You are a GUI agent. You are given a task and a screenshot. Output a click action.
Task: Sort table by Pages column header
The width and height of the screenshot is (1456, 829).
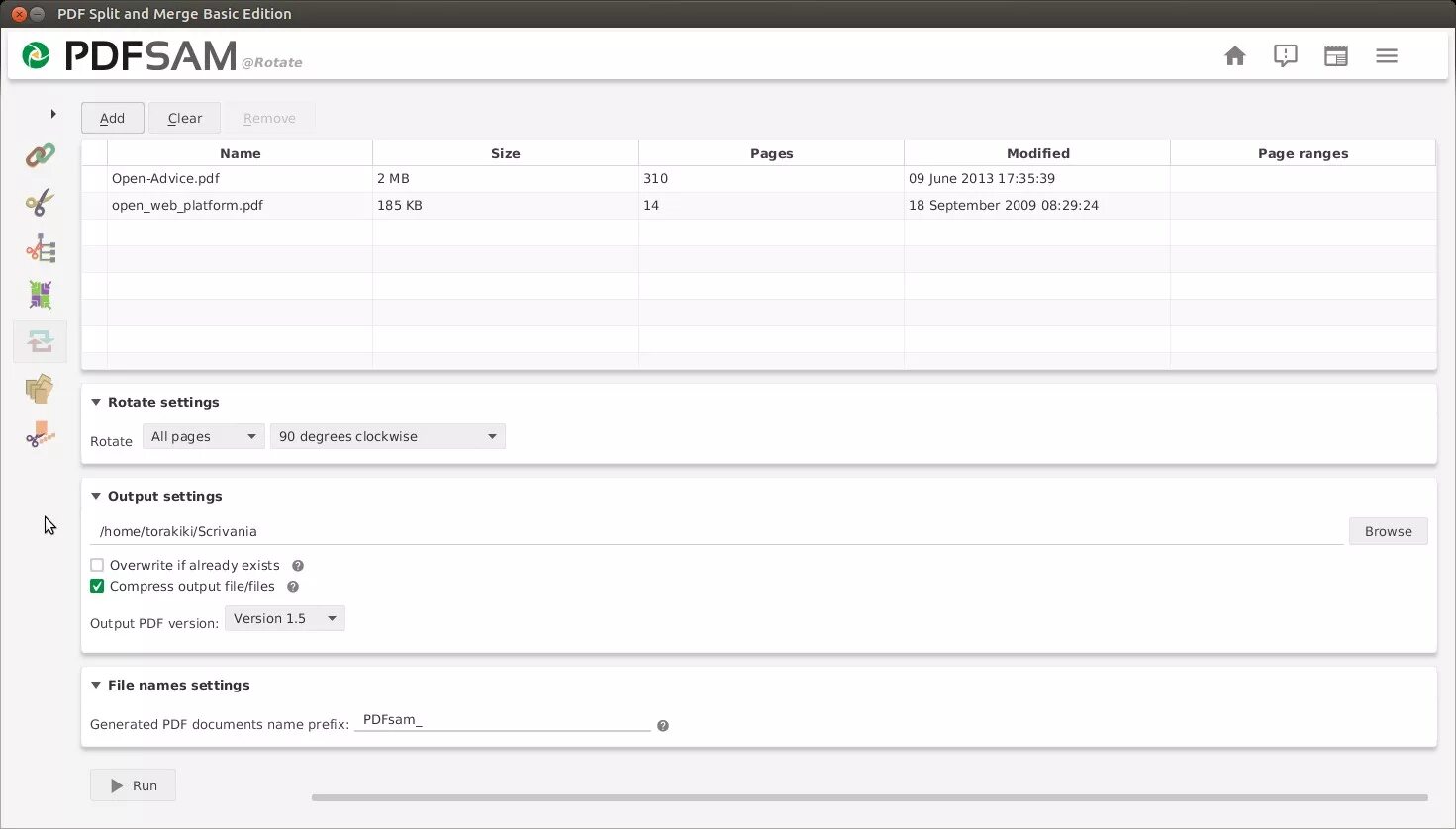pos(772,153)
